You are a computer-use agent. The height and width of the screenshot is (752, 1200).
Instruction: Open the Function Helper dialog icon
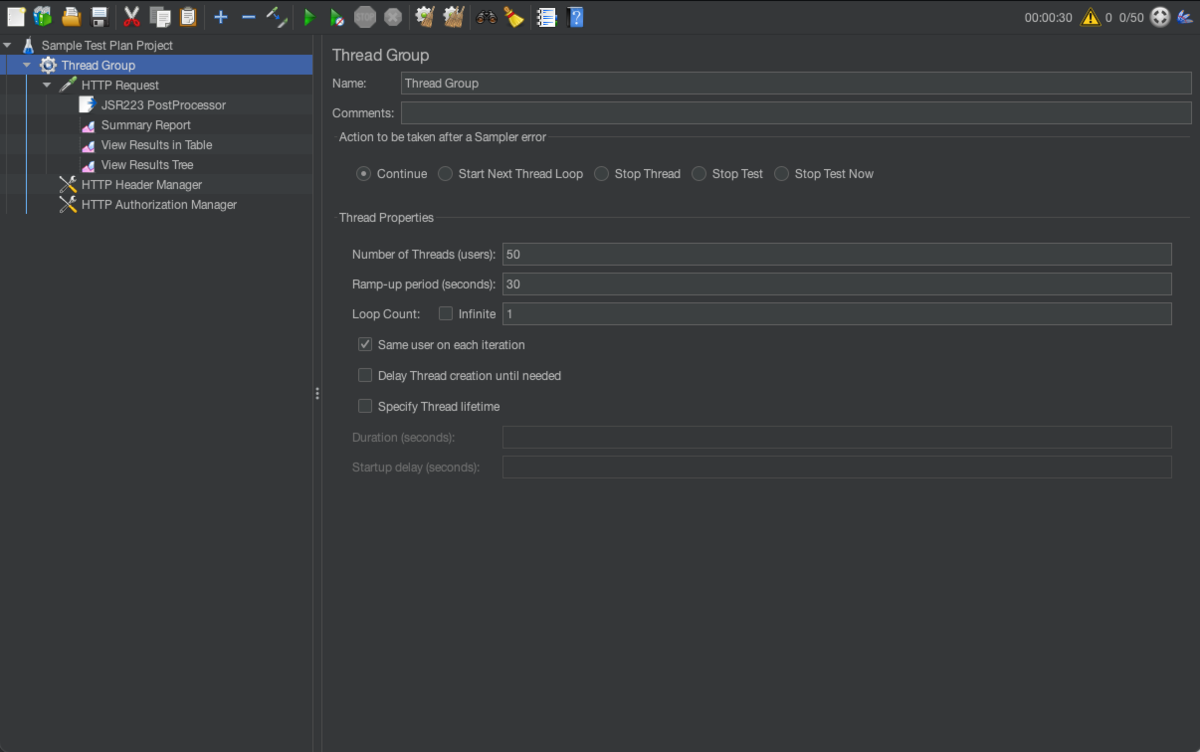coord(546,17)
